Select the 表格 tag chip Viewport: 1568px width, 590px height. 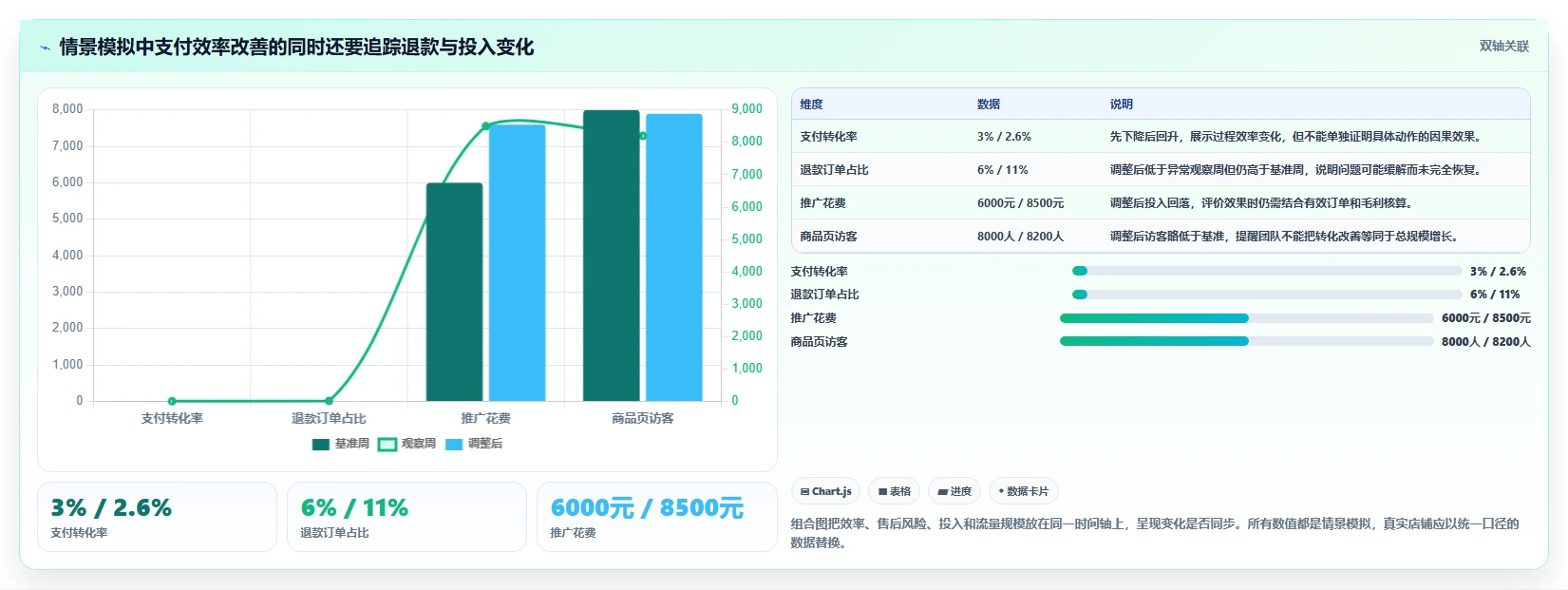(x=894, y=491)
